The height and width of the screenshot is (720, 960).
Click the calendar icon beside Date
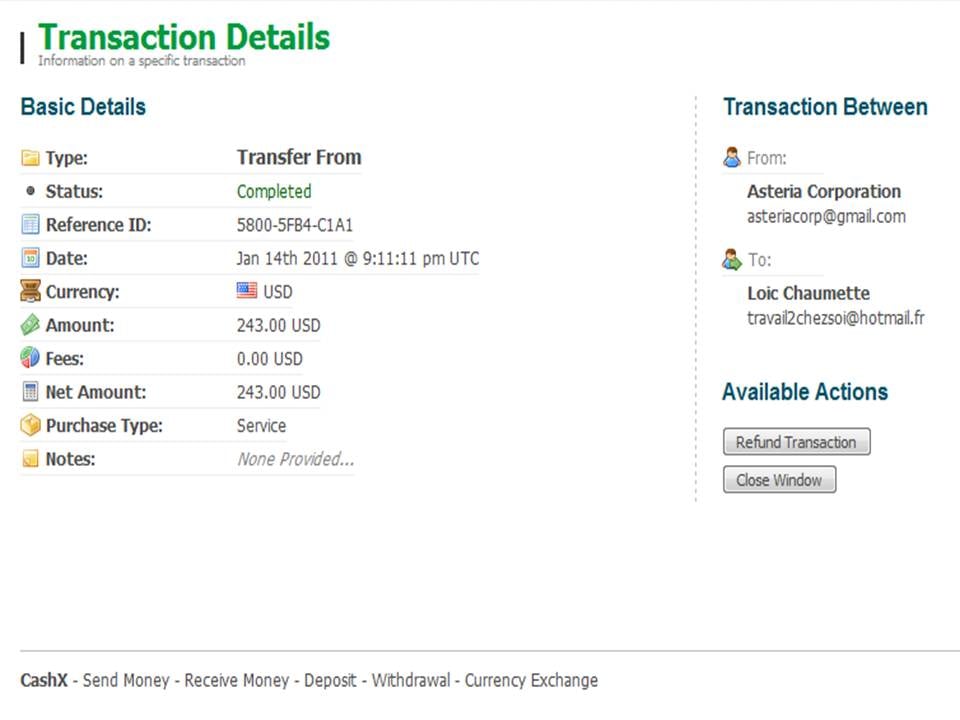(x=30, y=258)
